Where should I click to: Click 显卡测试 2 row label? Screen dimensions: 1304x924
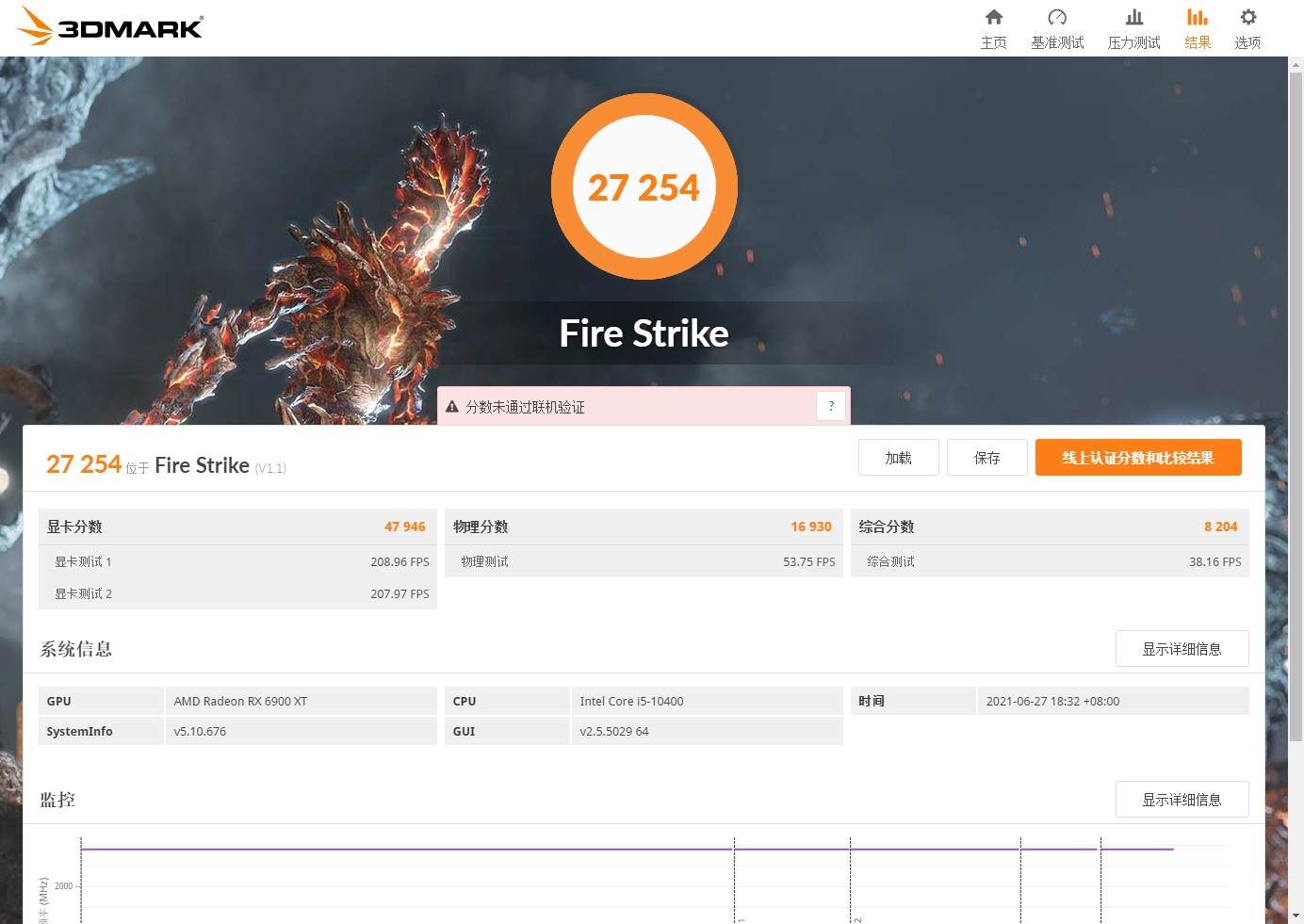[x=83, y=593]
